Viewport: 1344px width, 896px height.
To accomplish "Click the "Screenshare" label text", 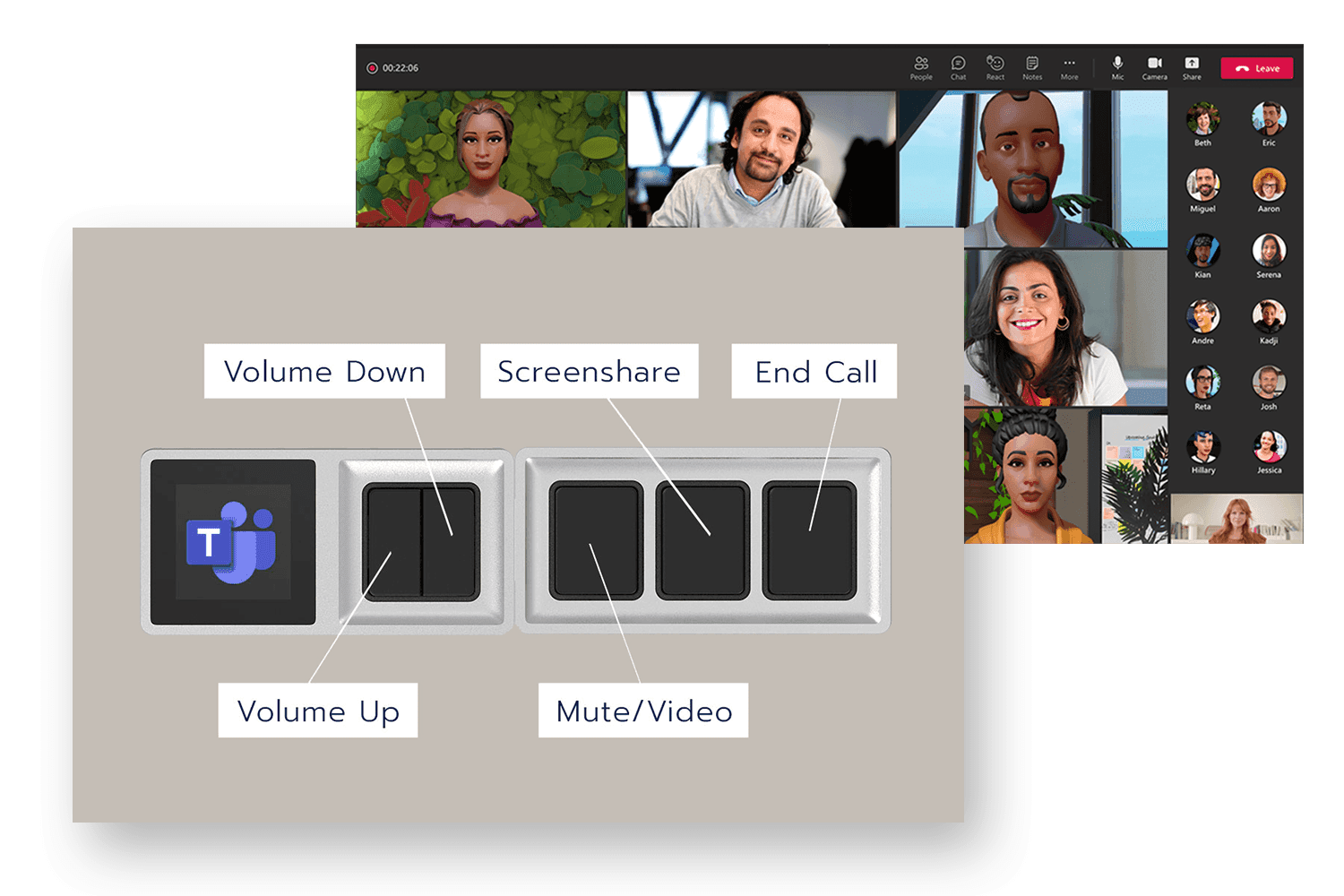I will pos(589,372).
